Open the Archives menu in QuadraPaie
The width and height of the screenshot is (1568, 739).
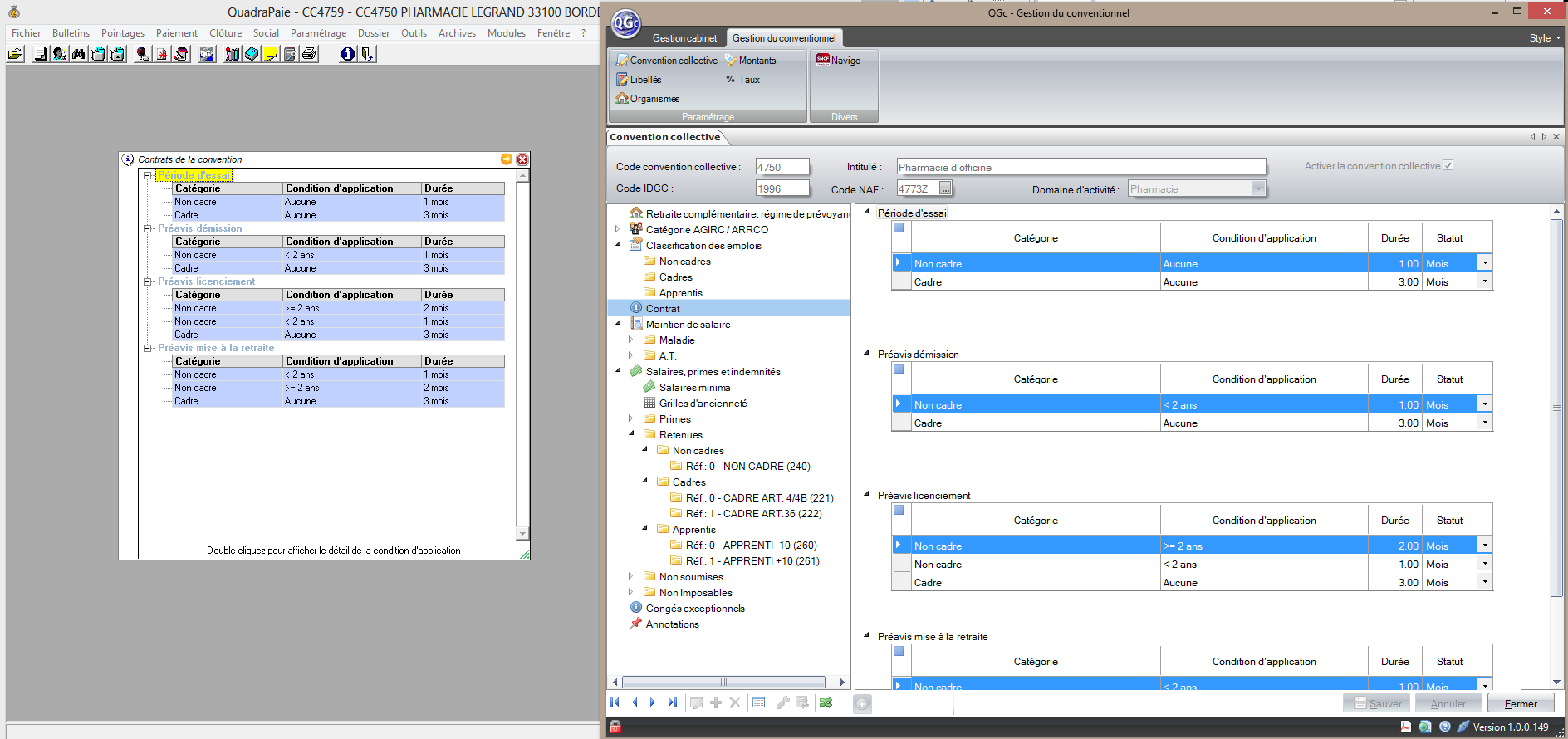pos(457,33)
